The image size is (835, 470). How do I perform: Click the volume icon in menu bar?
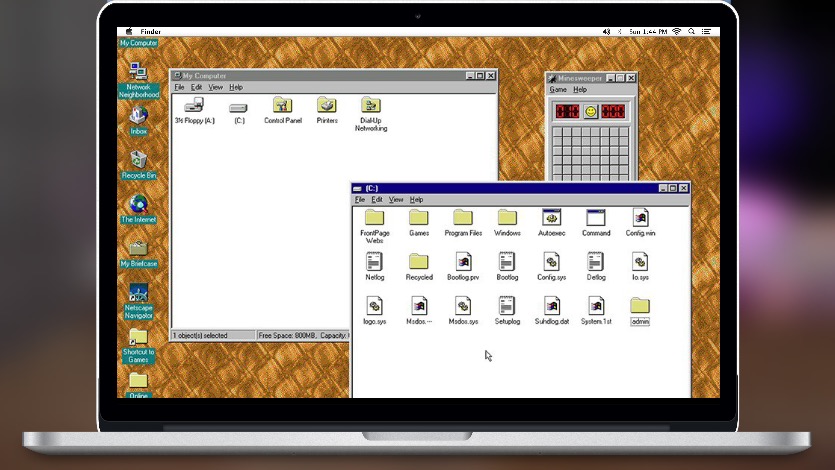click(x=606, y=31)
